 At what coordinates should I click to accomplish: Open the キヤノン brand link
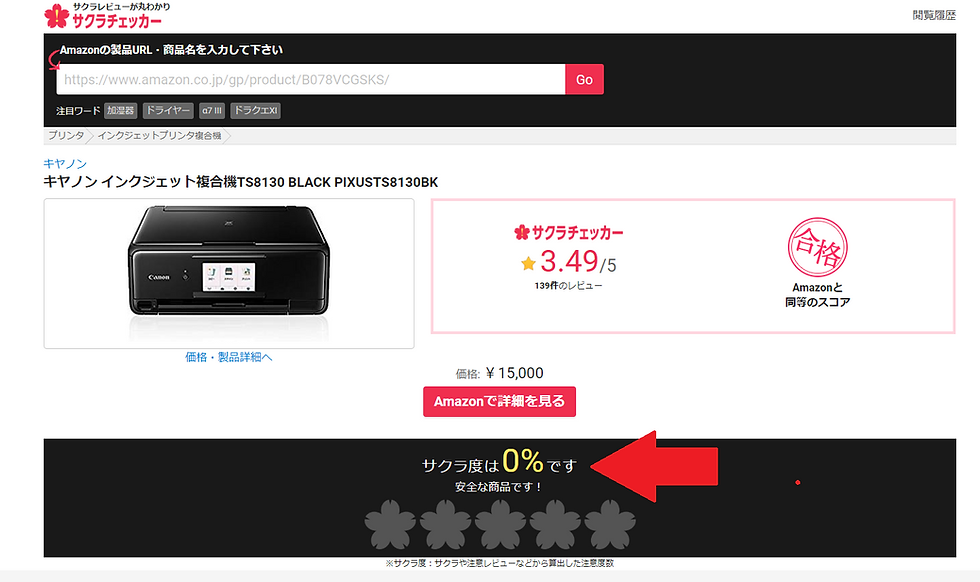65,164
